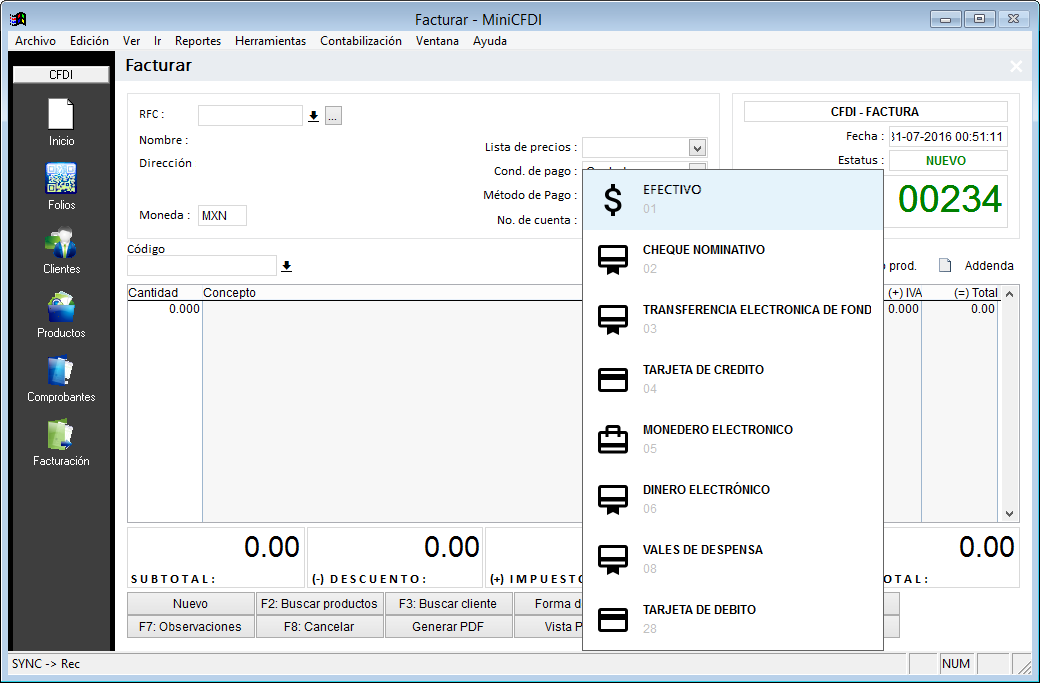Click the Concepto column header

pyautogui.click(x=229, y=292)
